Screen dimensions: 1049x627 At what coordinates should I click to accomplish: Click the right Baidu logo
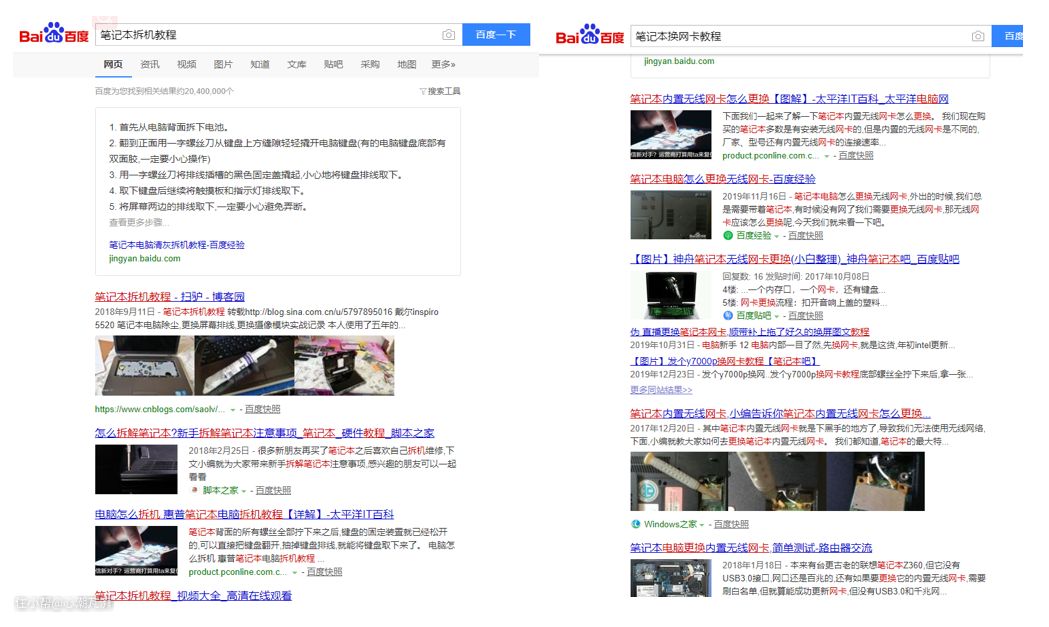(590, 36)
